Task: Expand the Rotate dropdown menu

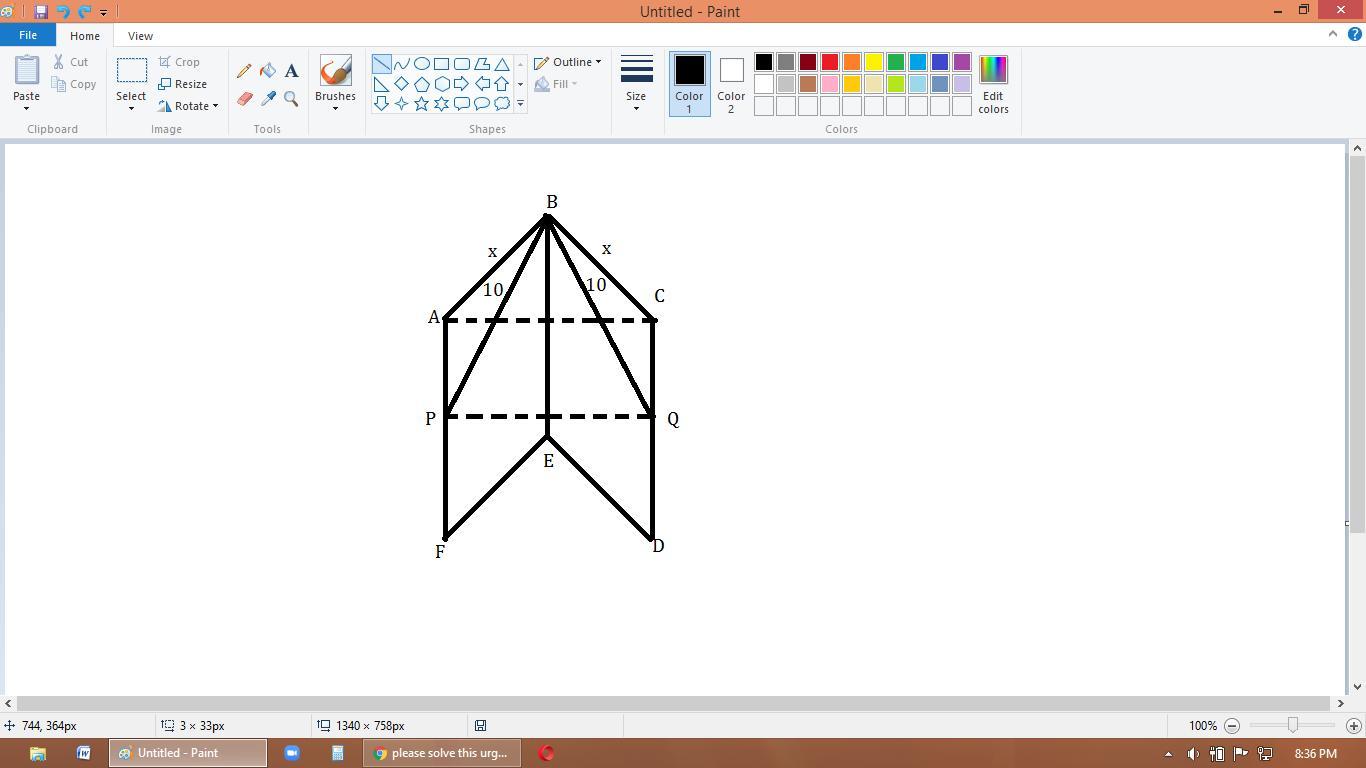Action: click(x=188, y=106)
